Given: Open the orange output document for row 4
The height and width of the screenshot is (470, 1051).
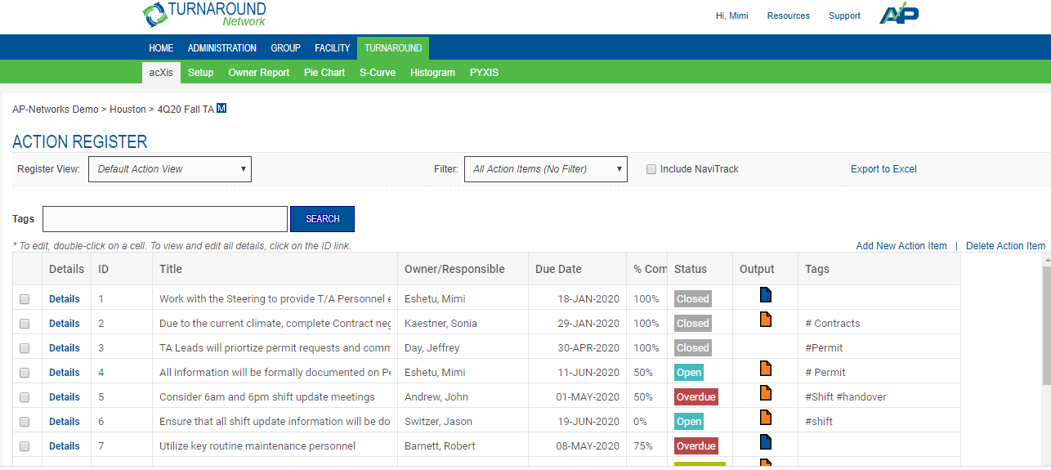Looking at the screenshot, I should coord(766,369).
